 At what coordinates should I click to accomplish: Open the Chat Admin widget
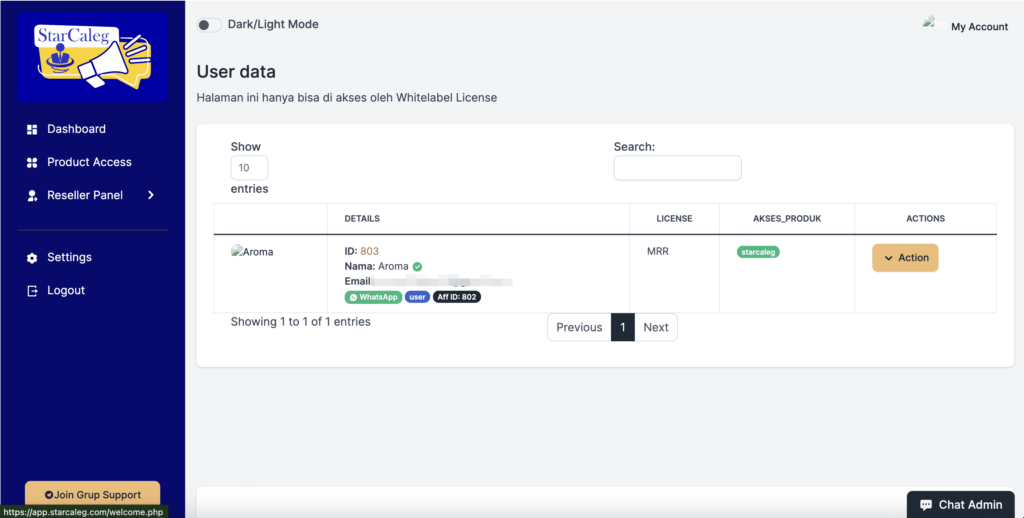(x=960, y=505)
